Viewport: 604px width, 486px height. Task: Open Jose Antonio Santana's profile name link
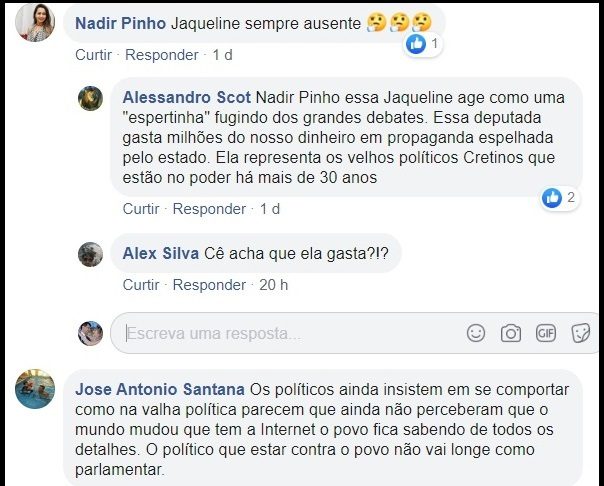coord(160,388)
